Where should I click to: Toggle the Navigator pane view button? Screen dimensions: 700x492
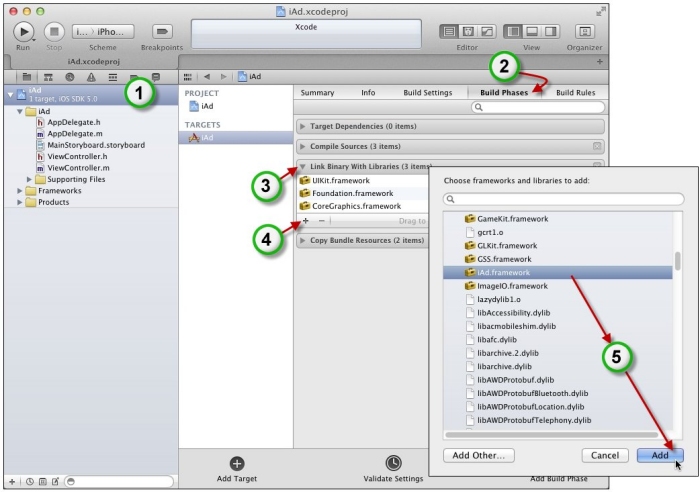pos(513,32)
